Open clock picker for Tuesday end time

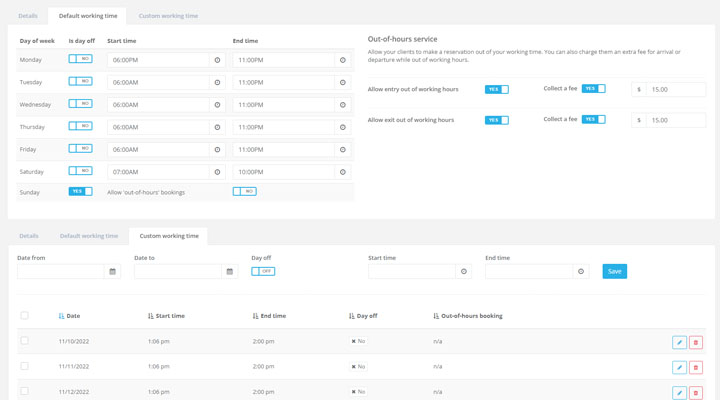point(343,83)
